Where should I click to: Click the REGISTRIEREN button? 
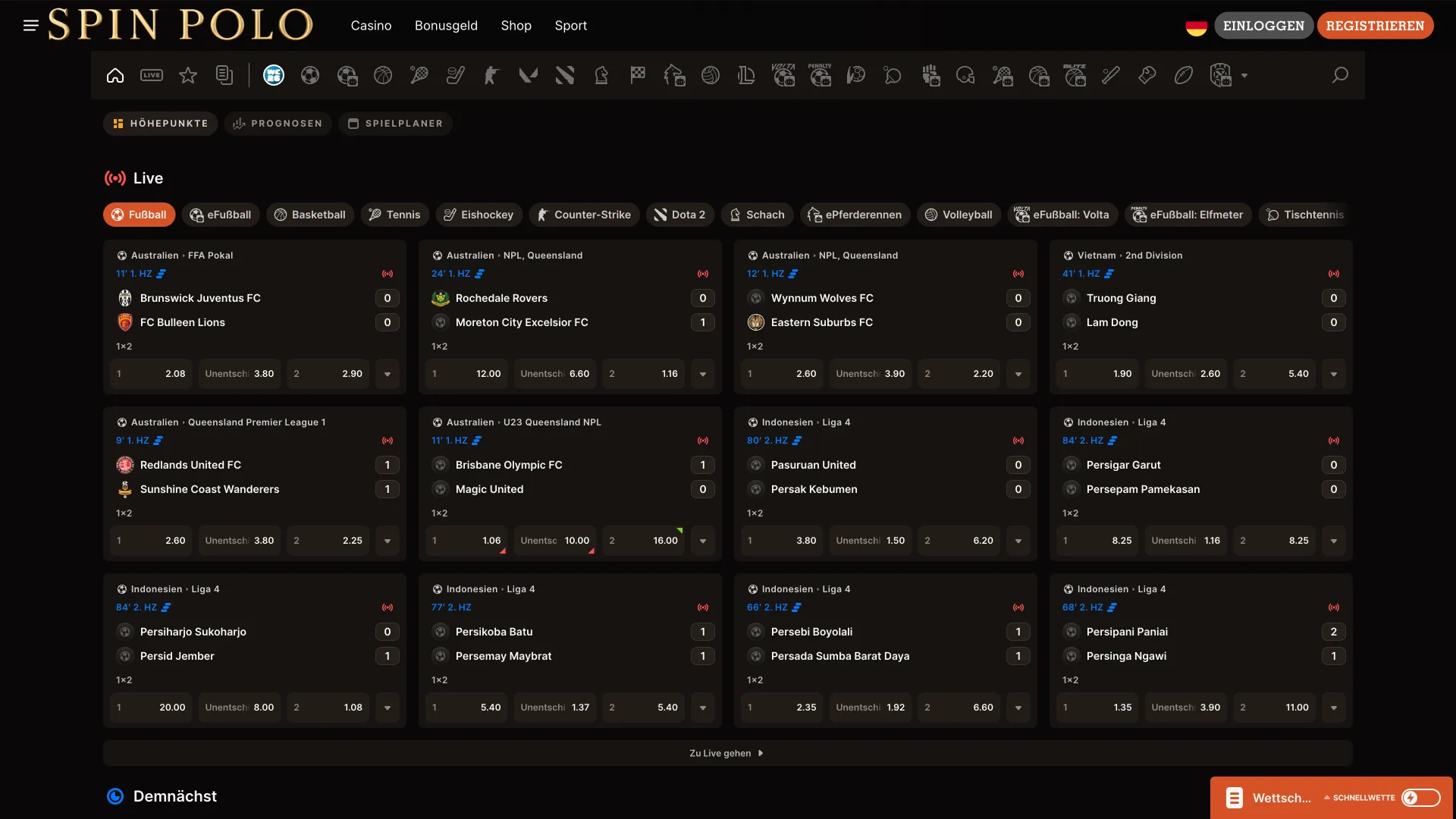coord(1375,26)
